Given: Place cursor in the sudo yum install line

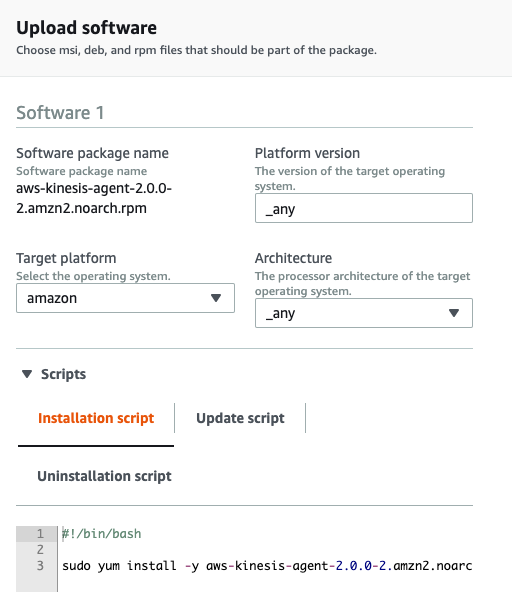Looking at the screenshot, I should [267, 566].
